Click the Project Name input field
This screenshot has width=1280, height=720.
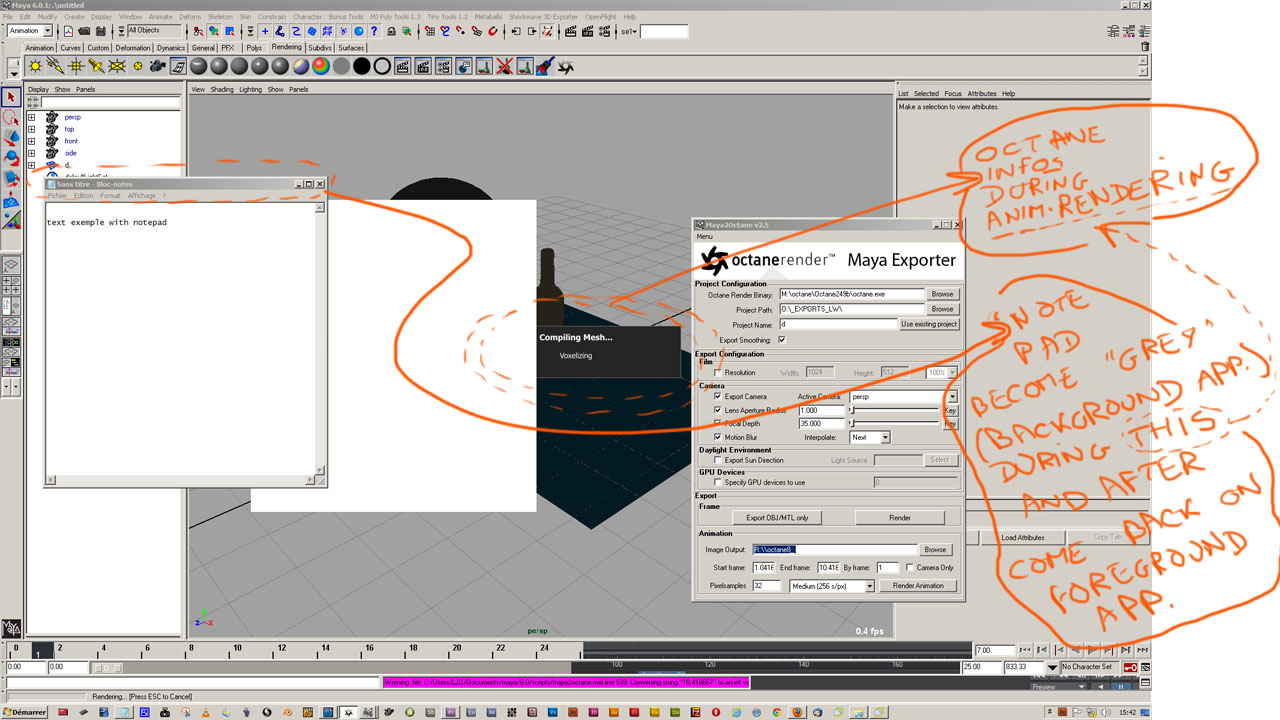tap(838, 324)
